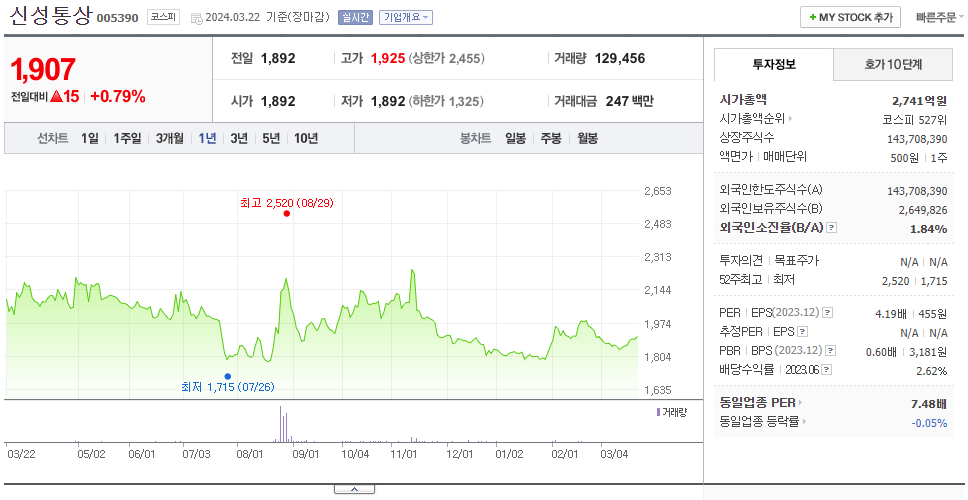The width and height of the screenshot is (968, 500).
Task: Click the -0.05% 동일업종 등락률 value
Action: click(929, 423)
